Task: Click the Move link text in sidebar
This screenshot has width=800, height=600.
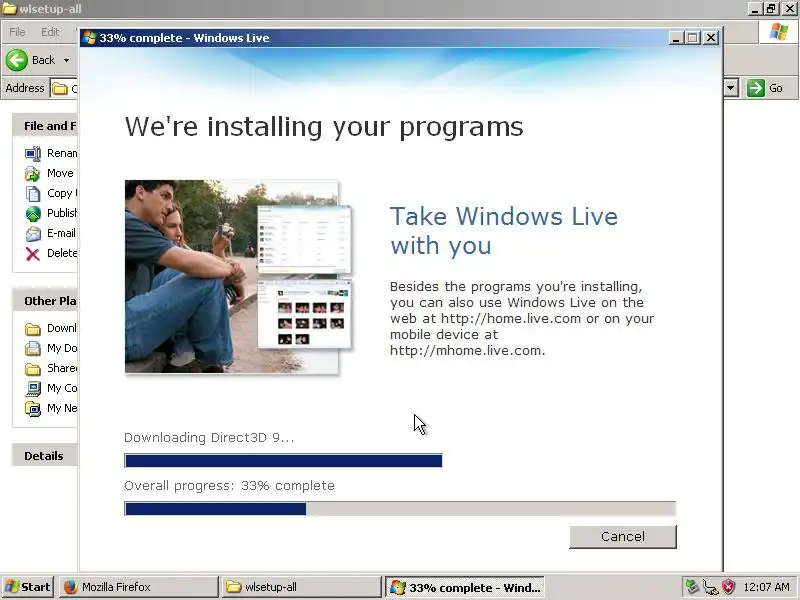Action: [60, 173]
